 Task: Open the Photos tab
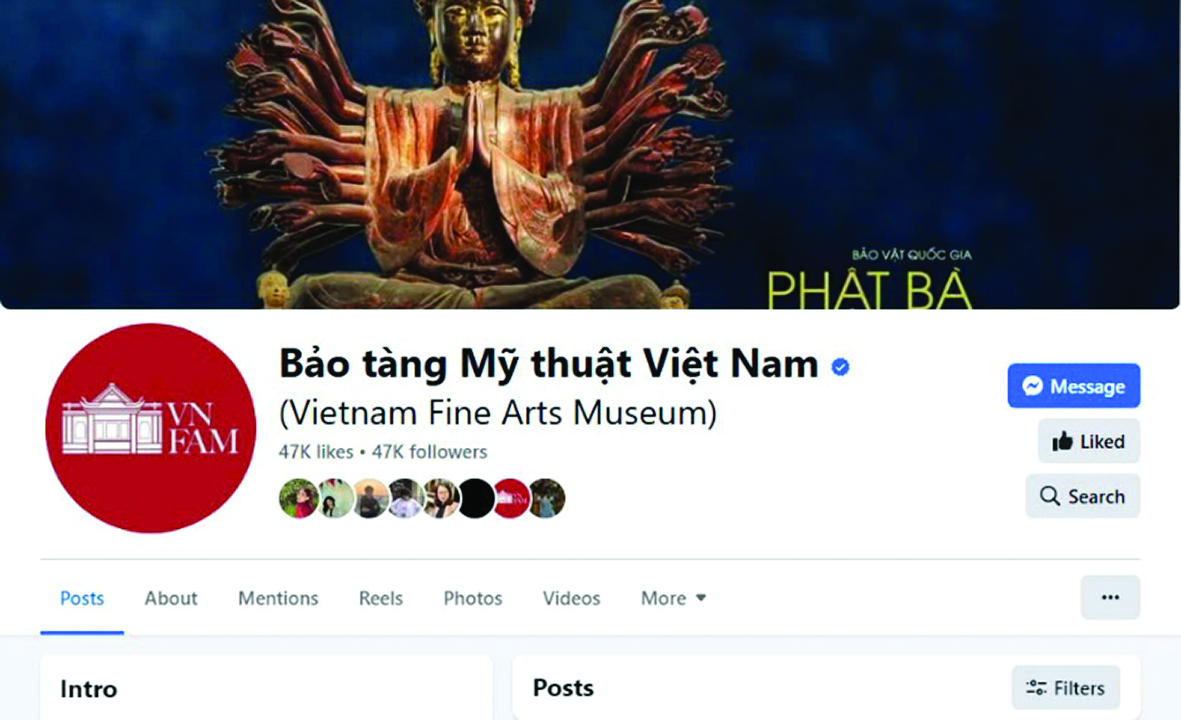tap(473, 598)
